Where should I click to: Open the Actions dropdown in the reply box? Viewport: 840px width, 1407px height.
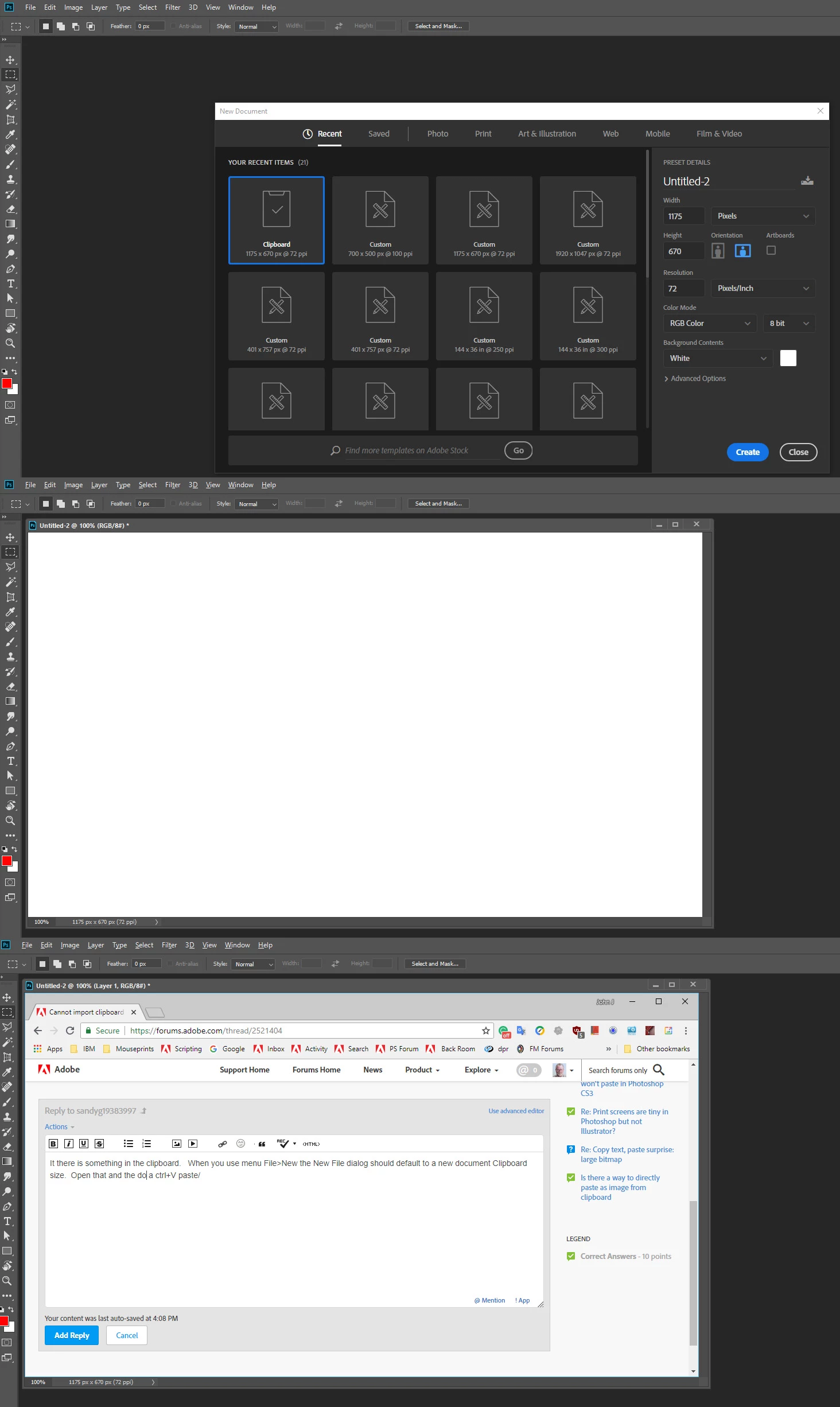(x=59, y=1126)
